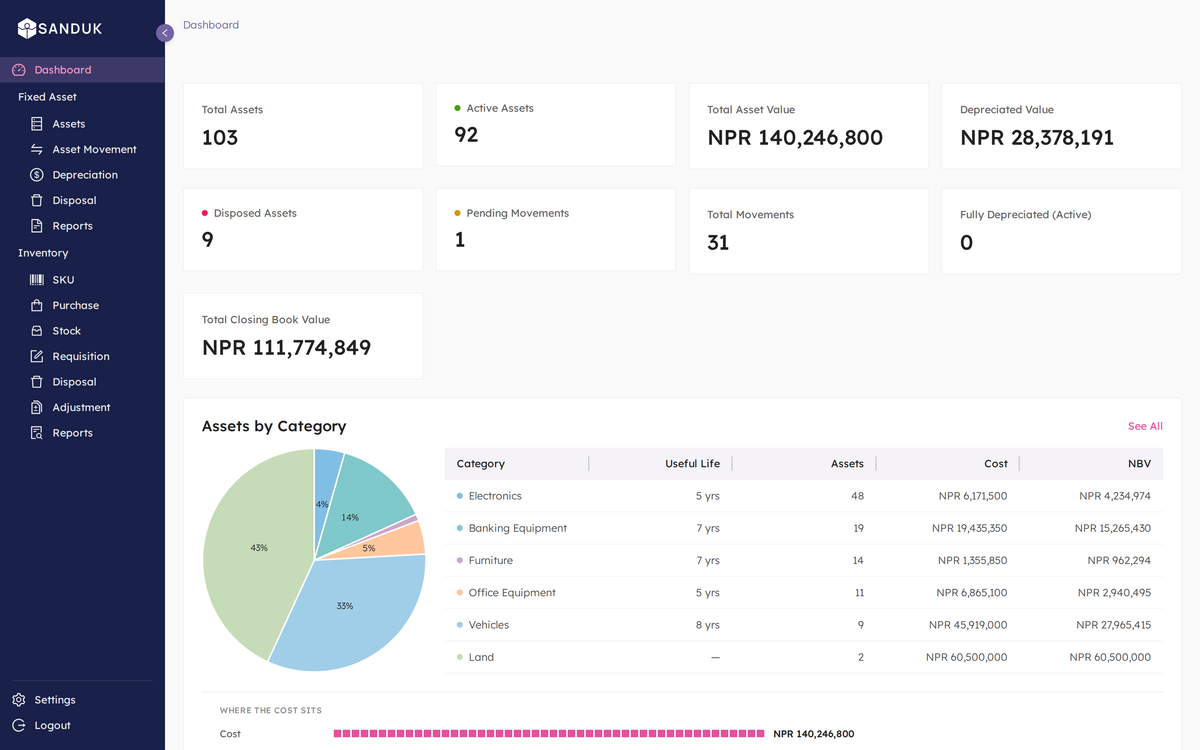Click the Dashboard breadcrumb link
This screenshot has height=750, width=1200.
pyautogui.click(x=211, y=25)
